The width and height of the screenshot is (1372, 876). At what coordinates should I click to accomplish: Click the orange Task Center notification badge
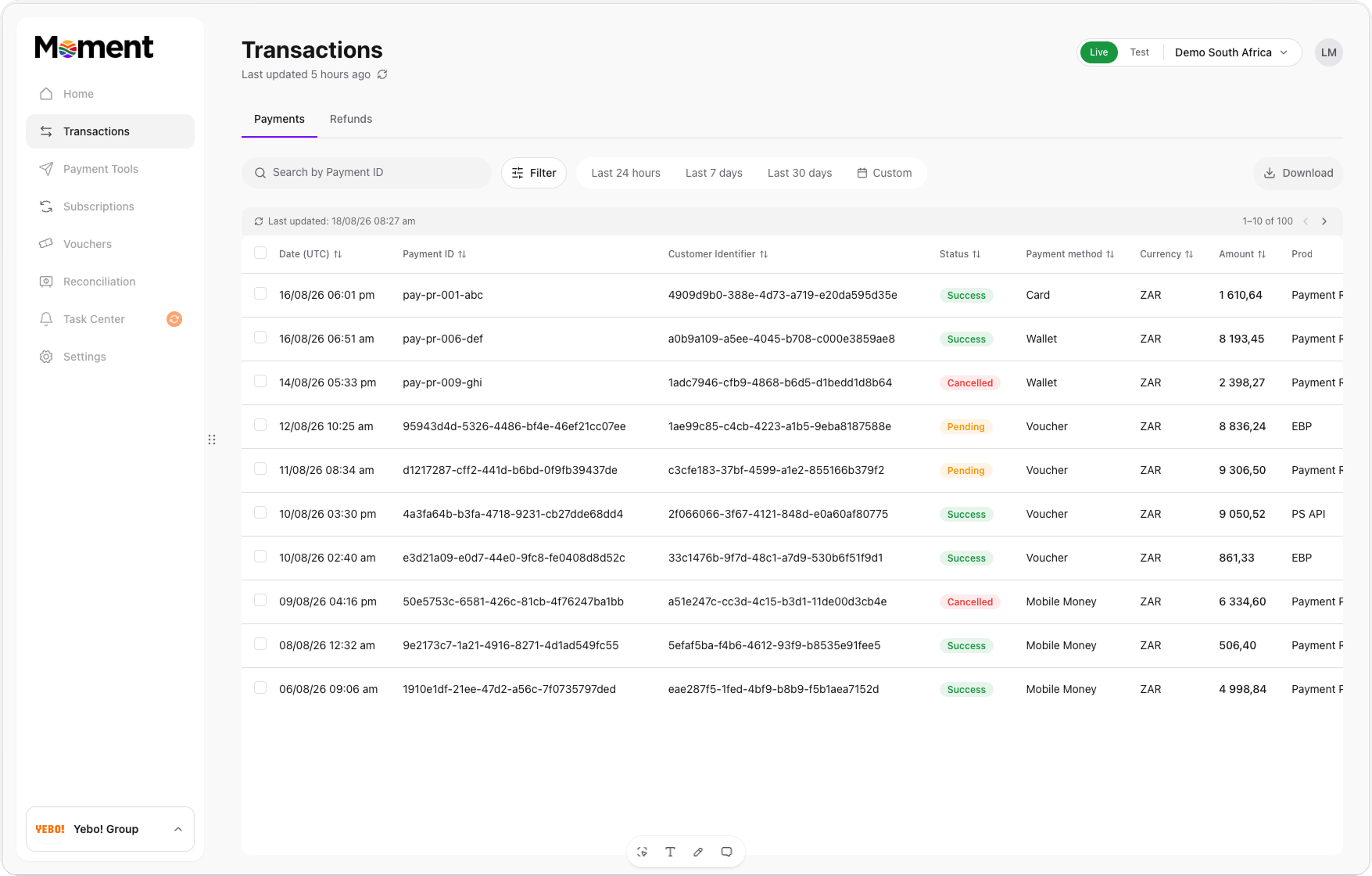point(174,319)
